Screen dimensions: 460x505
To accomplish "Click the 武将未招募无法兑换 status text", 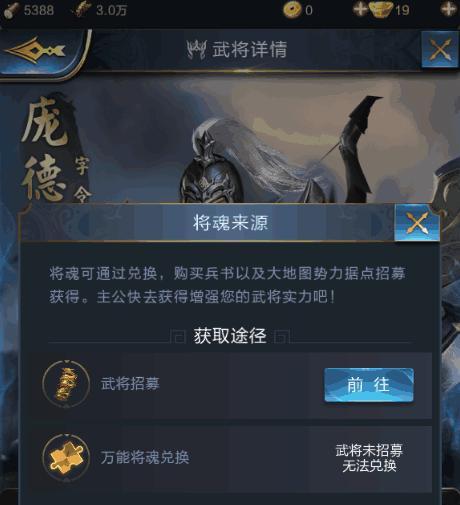I will click(369, 458).
